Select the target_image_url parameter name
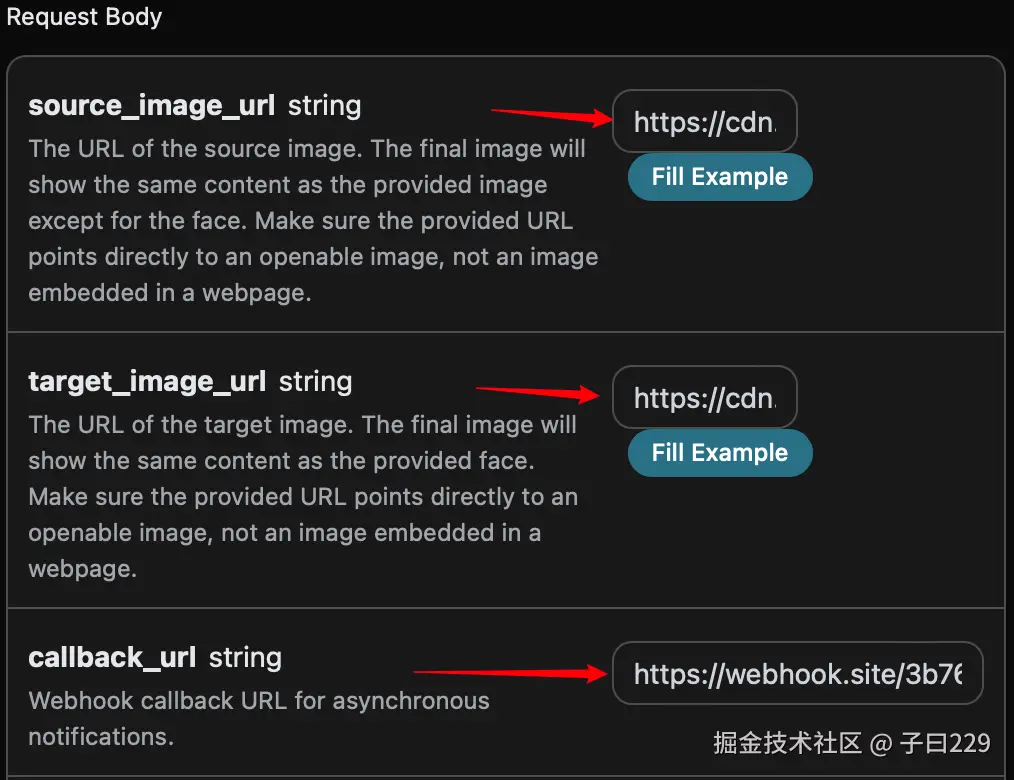Screen dimensions: 1014x780 pos(147,381)
